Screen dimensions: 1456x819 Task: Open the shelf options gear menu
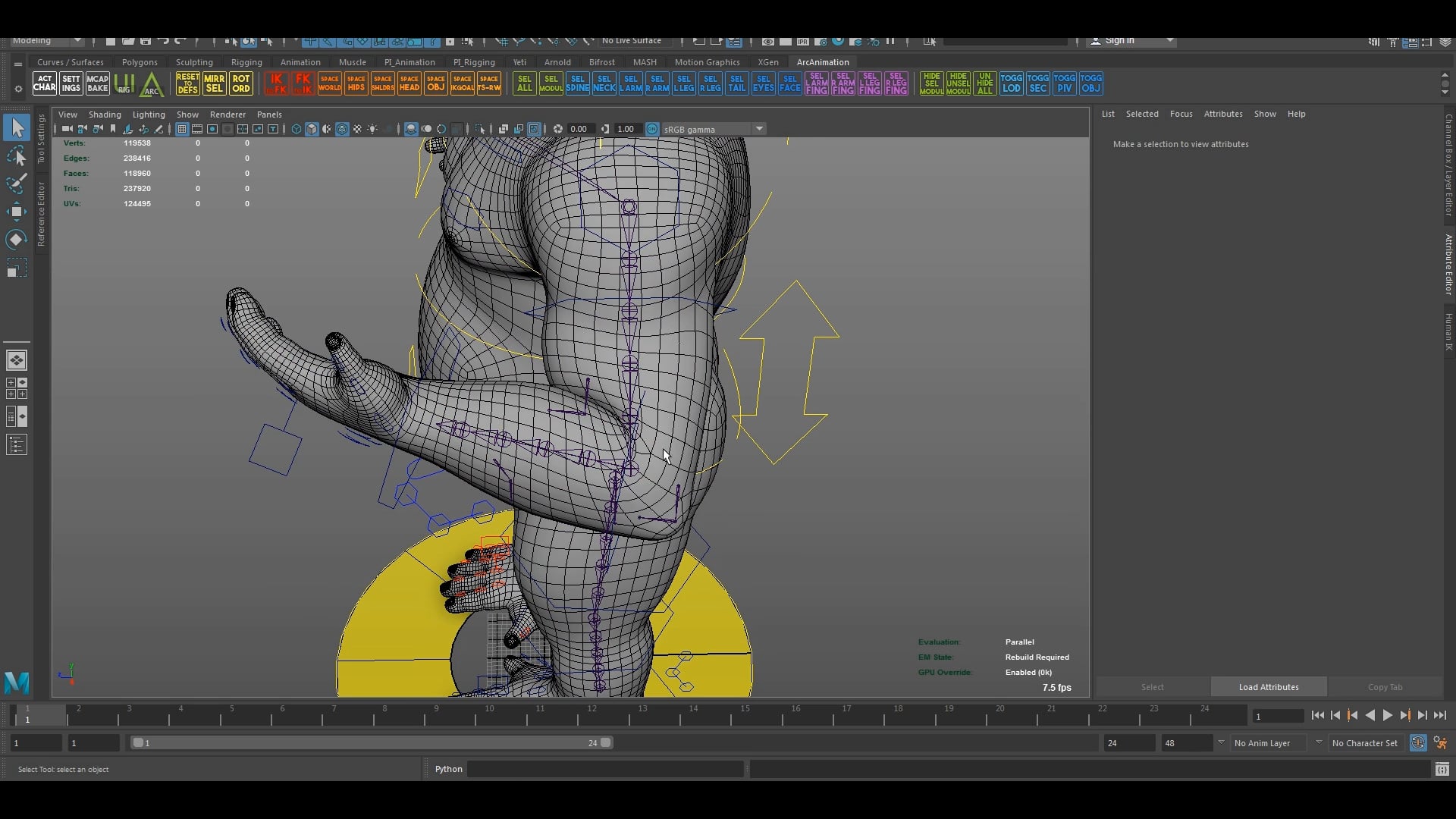click(x=17, y=89)
